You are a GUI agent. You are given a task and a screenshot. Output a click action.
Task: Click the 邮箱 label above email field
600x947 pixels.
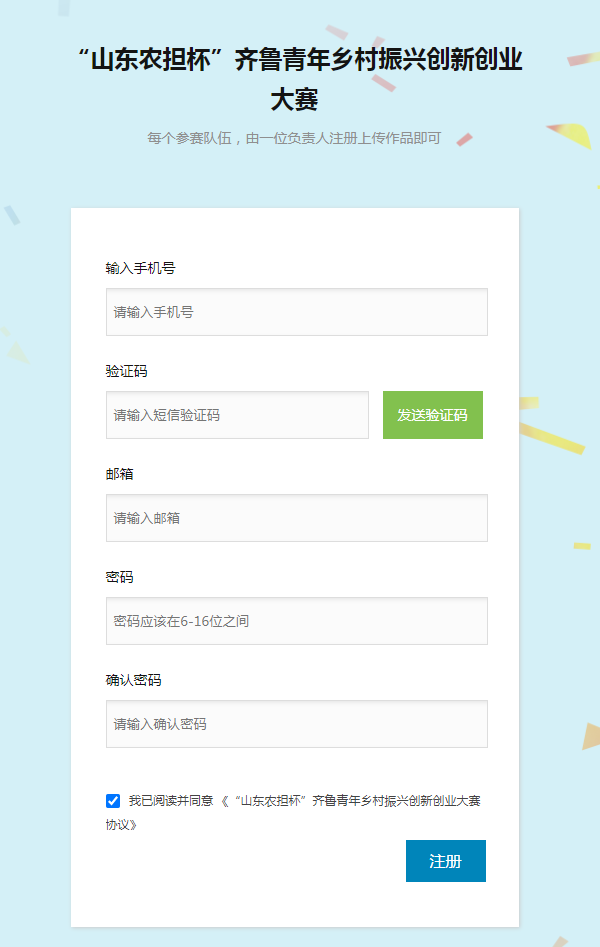pyautogui.click(x=120, y=474)
